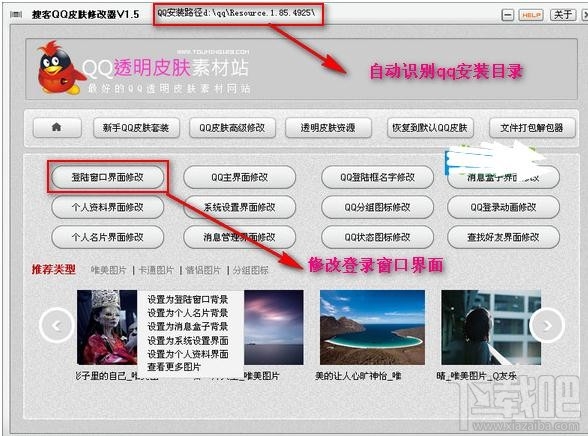Choose 查看更多图片 menu entry
588x436 pixels.
click(x=174, y=367)
